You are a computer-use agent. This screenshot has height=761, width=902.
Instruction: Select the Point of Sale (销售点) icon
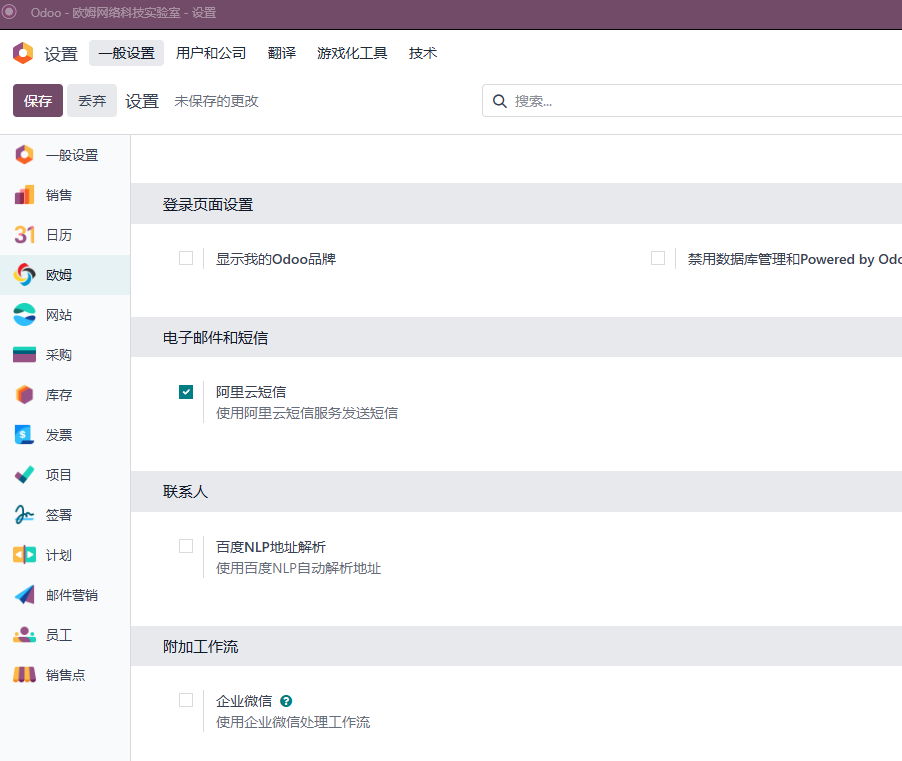24,675
